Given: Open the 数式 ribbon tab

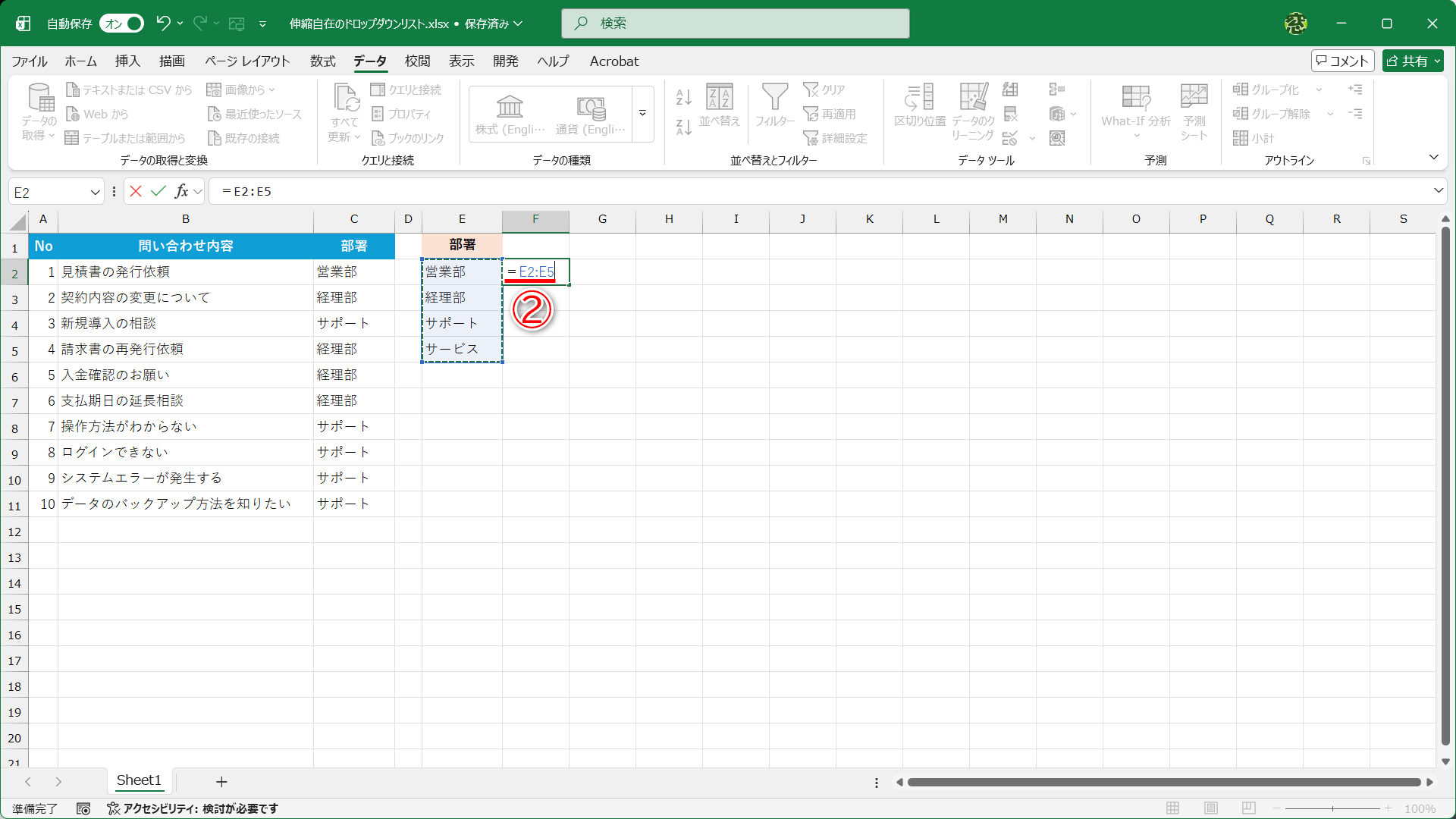Looking at the screenshot, I should (322, 61).
